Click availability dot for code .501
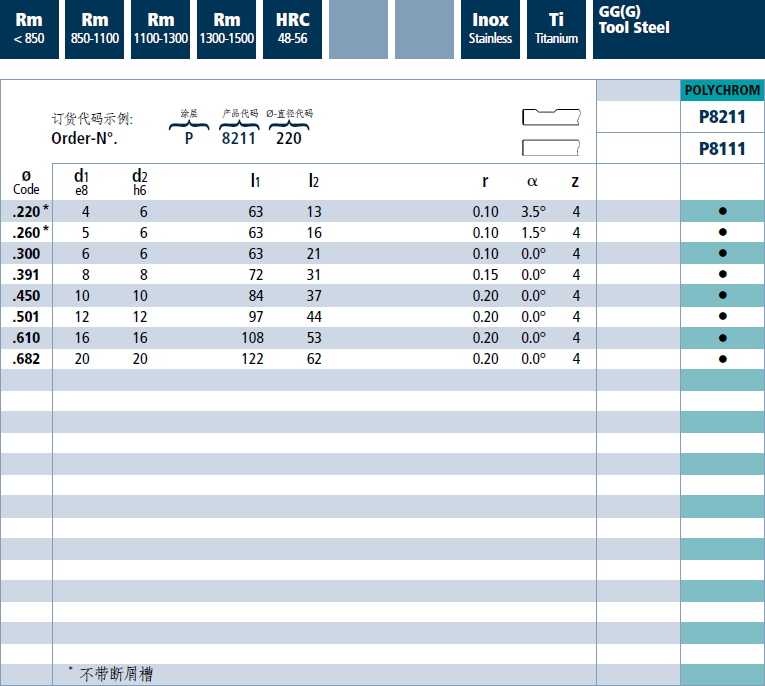The height and width of the screenshot is (686, 765). (723, 316)
